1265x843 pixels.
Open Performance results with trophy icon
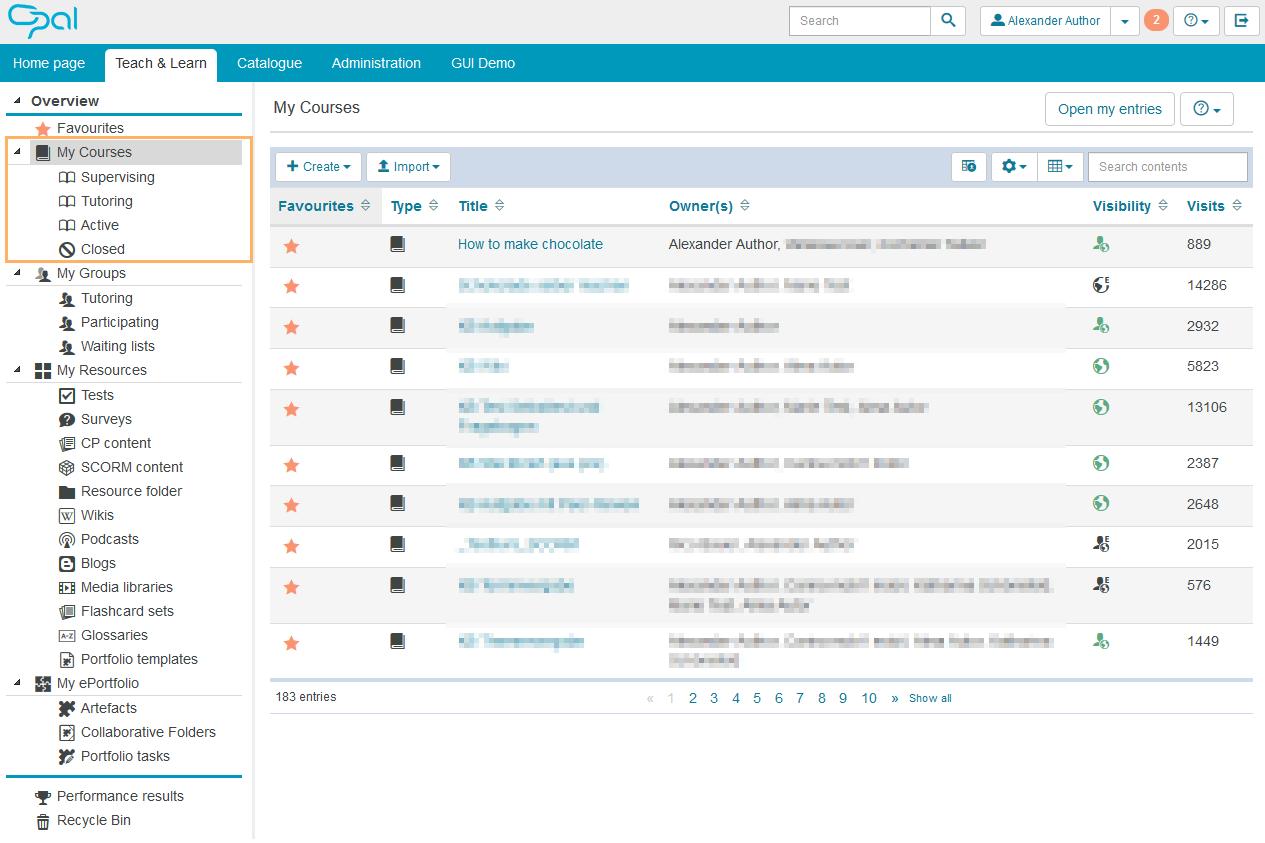point(120,796)
